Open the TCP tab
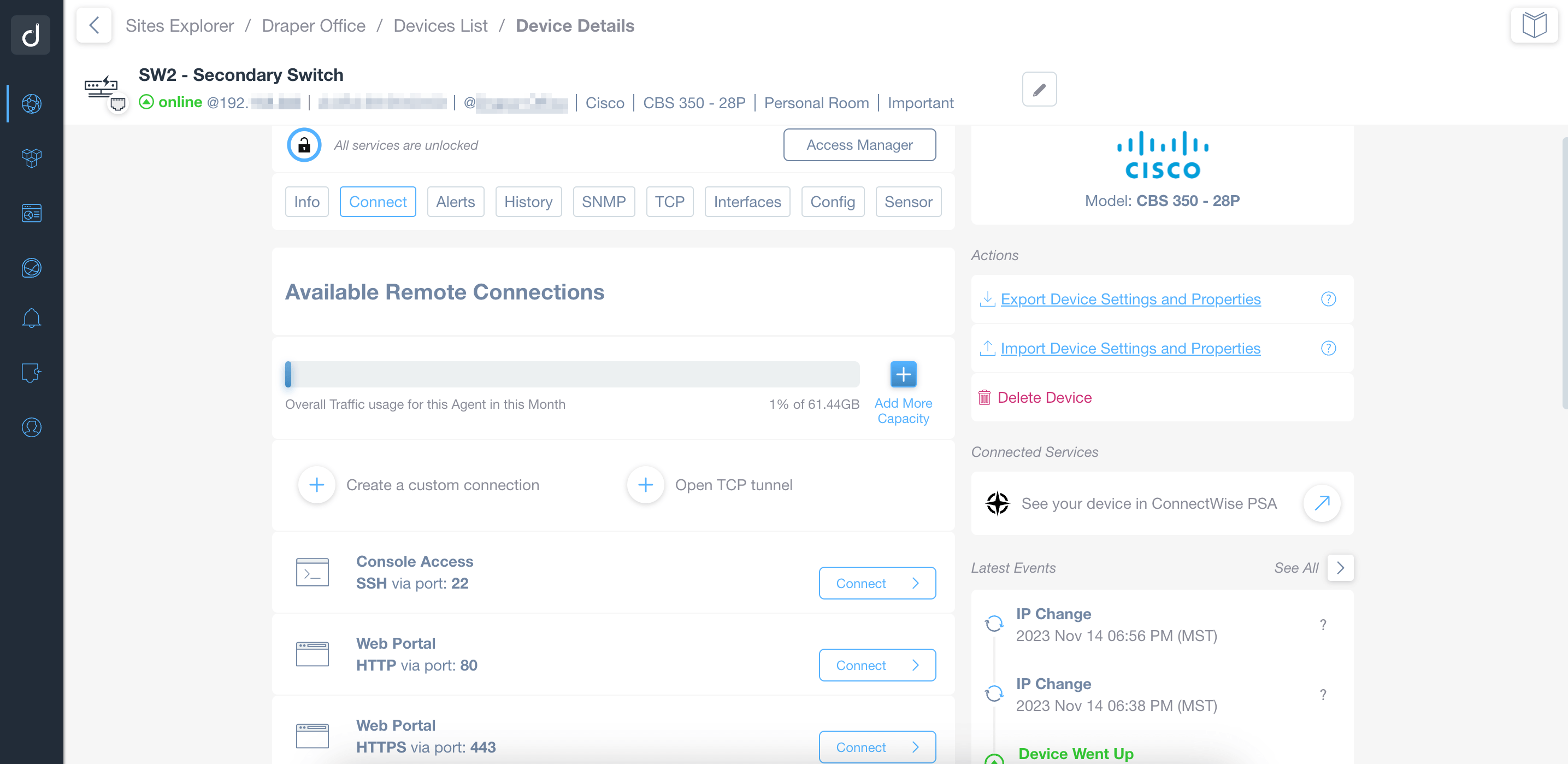This screenshot has height=764, width=1568. pyautogui.click(x=669, y=202)
